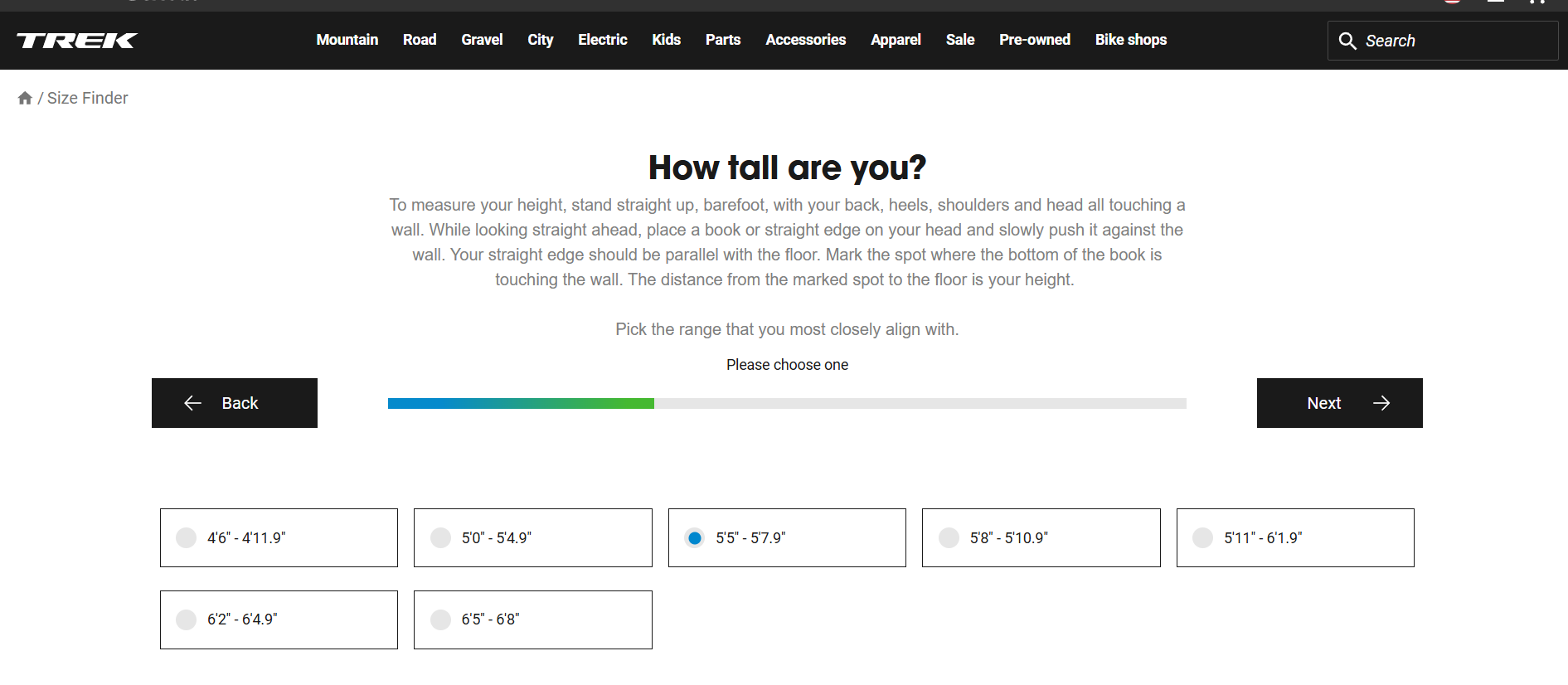Expand the Electric category menu
This screenshot has width=1568, height=685.
(603, 40)
